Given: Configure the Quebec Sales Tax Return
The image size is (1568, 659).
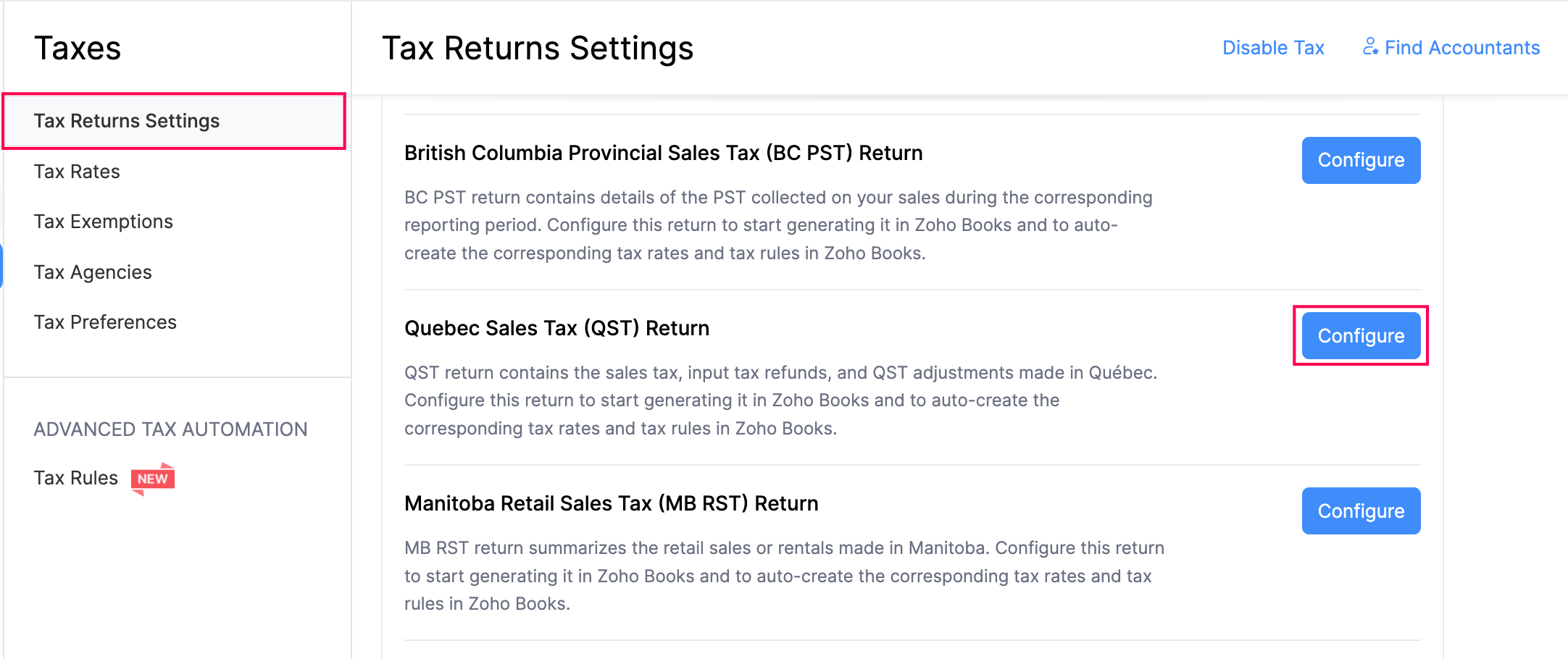Looking at the screenshot, I should (x=1360, y=335).
